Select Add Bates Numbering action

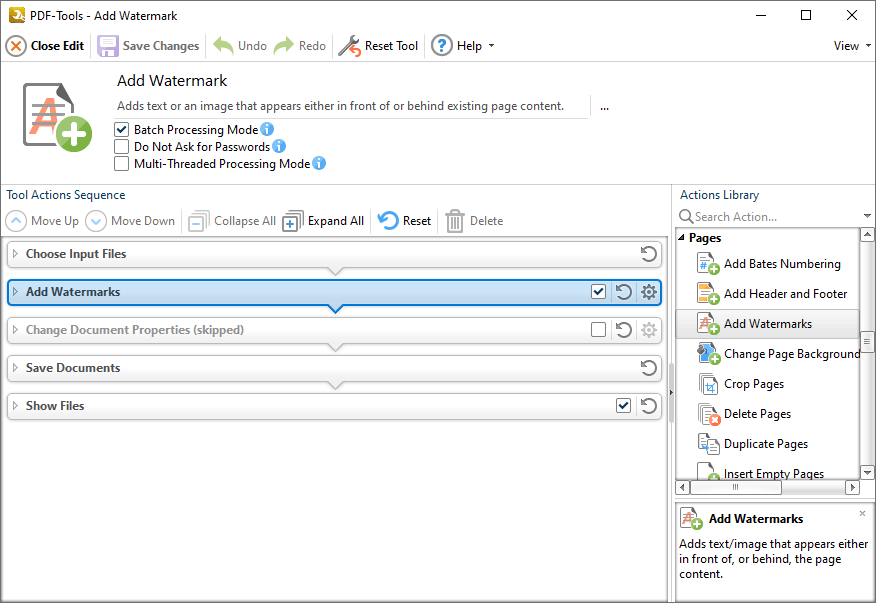pos(782,264)
